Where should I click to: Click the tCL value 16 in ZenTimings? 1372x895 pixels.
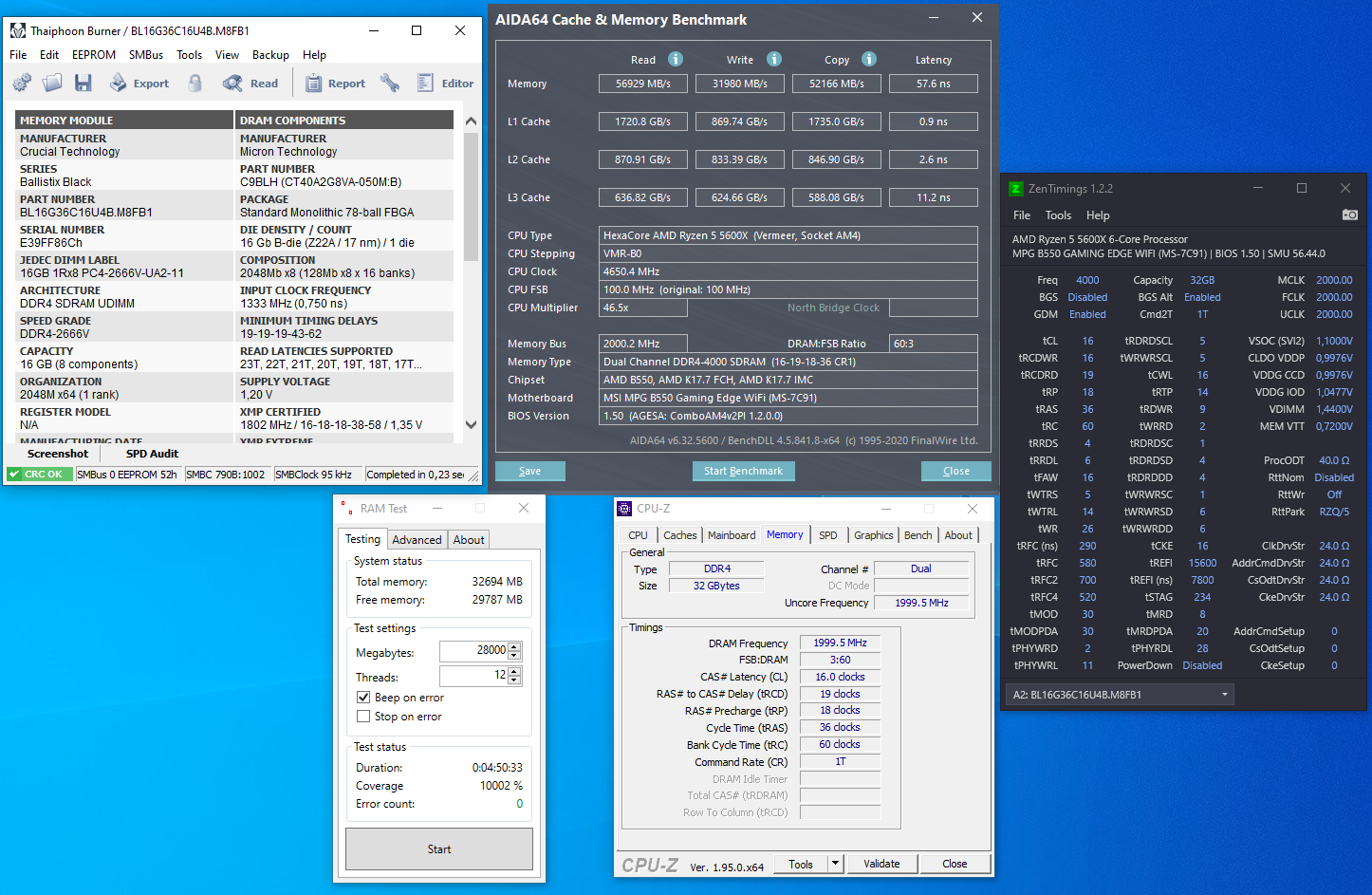tap(1087, 341)
